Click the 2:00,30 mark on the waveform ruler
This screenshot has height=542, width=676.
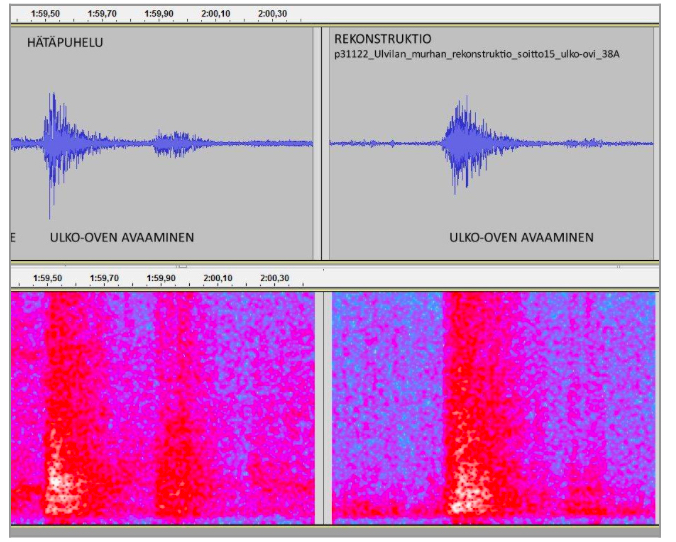[272, 14]
